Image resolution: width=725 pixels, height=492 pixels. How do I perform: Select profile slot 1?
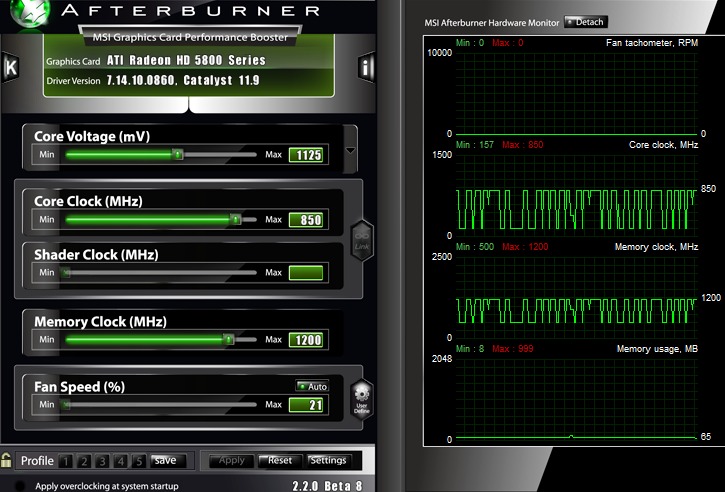point(66,461)
